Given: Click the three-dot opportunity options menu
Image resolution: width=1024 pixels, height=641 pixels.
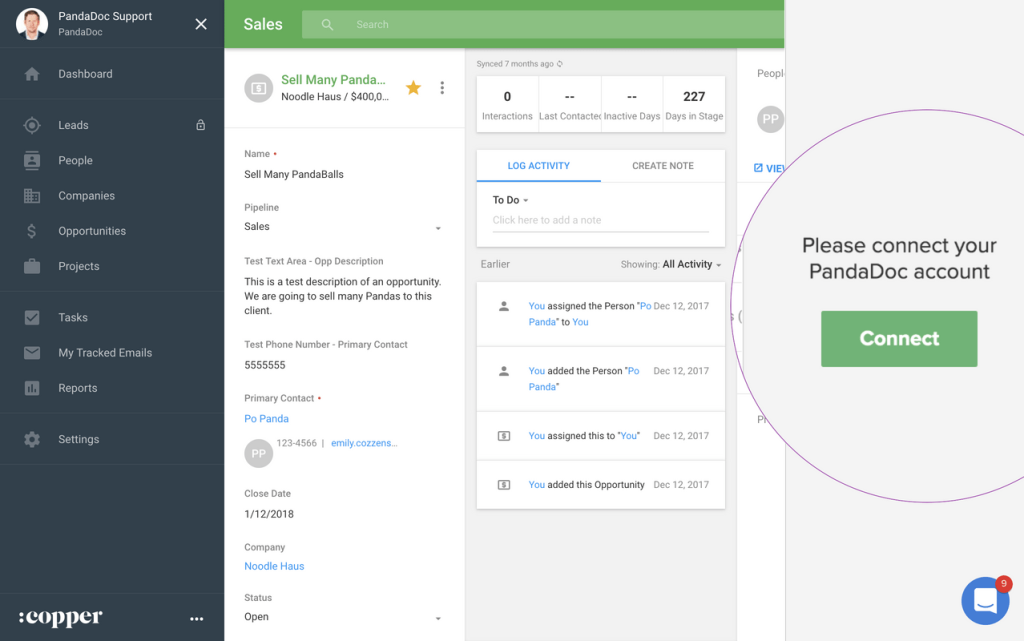Looking at the screenshot, I should click(x=442, y=88).
